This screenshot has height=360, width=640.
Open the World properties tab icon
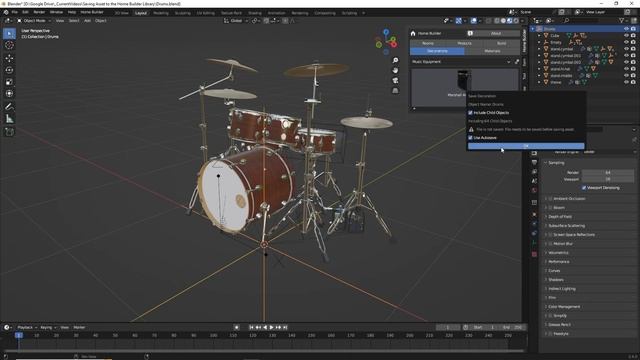[534, 190]
